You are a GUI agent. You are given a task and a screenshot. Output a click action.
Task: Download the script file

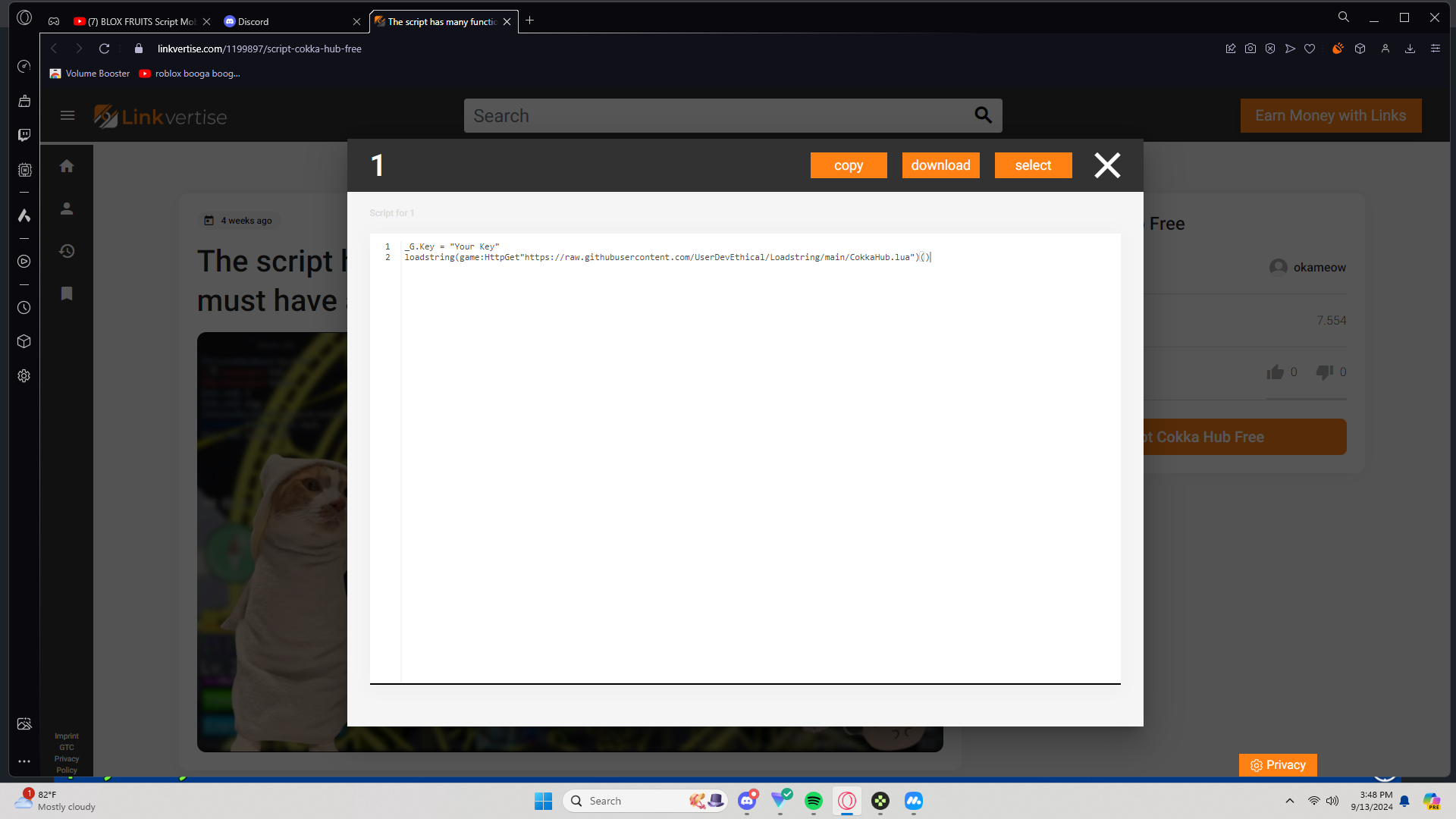click(940, 165)
